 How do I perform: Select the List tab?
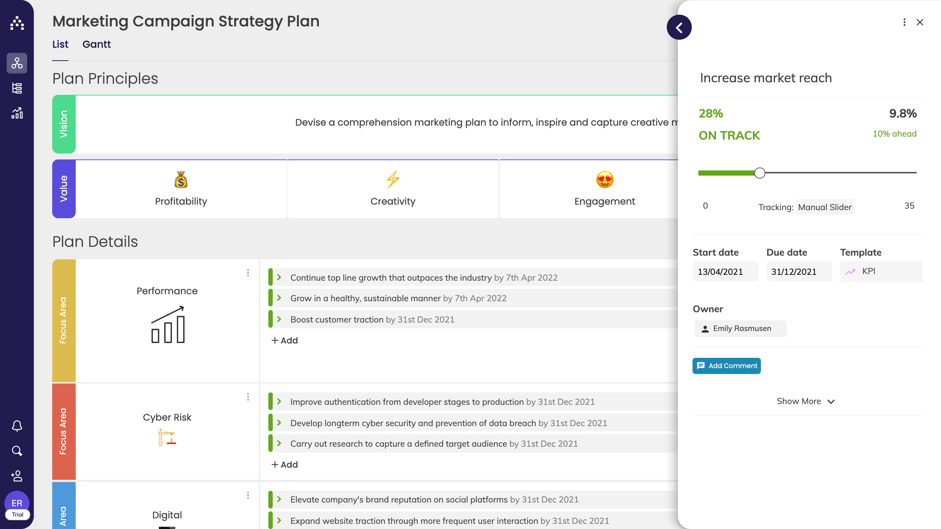point(60,44)
